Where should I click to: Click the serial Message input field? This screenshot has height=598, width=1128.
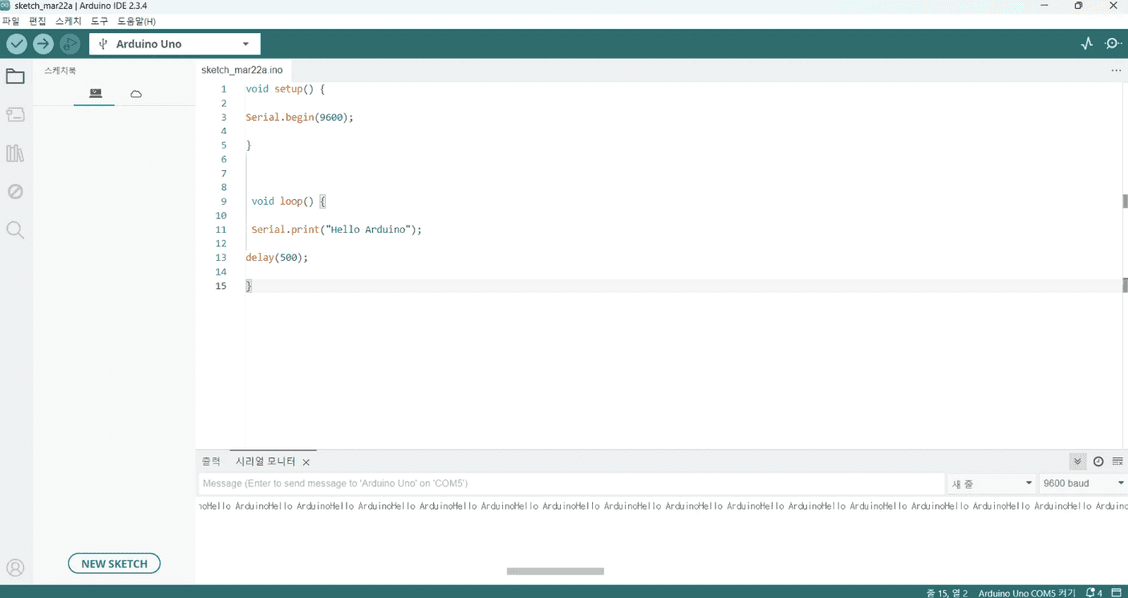pyautogui.click(x=570, y=483)
